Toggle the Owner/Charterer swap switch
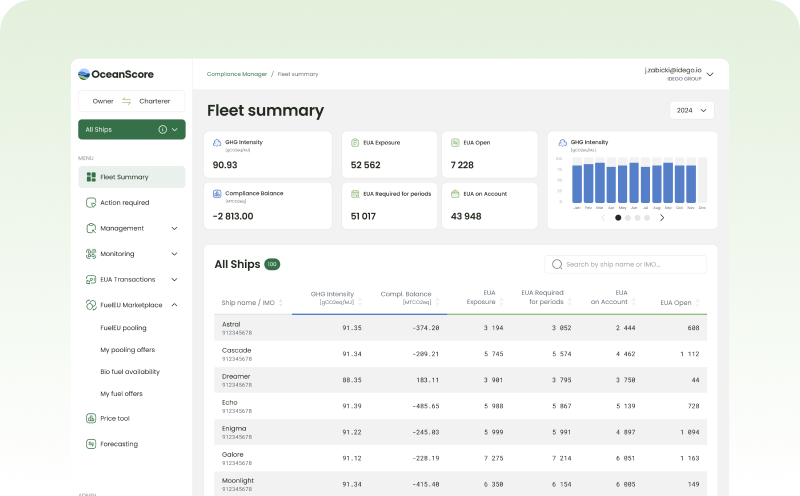 [x=127, y=101]
